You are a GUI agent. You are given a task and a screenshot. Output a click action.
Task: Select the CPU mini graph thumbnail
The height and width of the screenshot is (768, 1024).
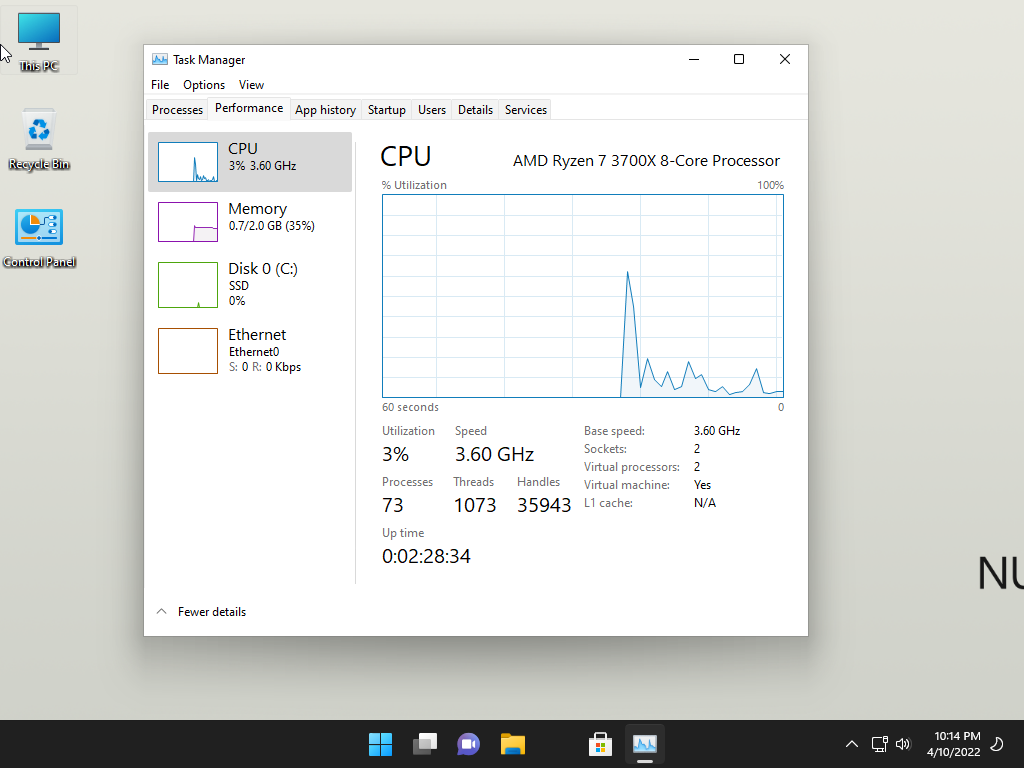[x=187, y=162]
